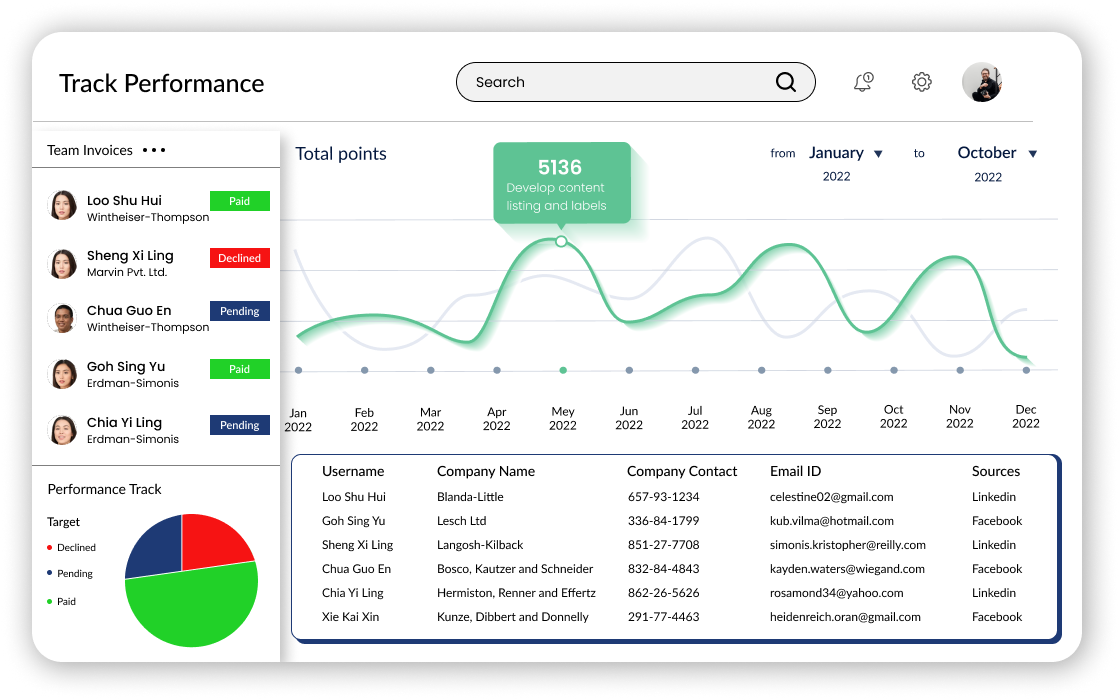The height and width of the screenshot is (700, 1120).
Task: Select the Aug 2022 axis dot
Action: [x=761, y=370]
